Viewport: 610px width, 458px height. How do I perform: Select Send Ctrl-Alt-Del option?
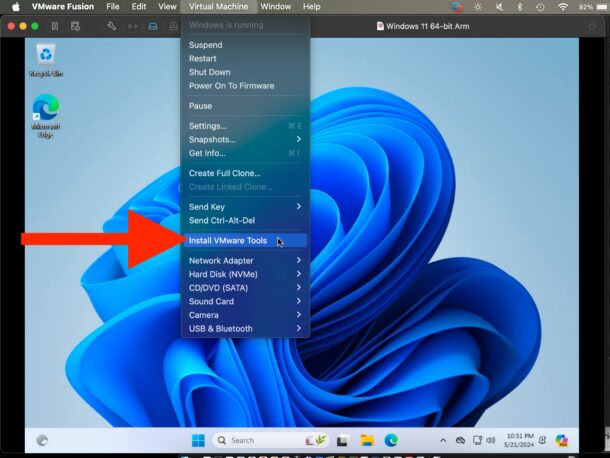224,220
